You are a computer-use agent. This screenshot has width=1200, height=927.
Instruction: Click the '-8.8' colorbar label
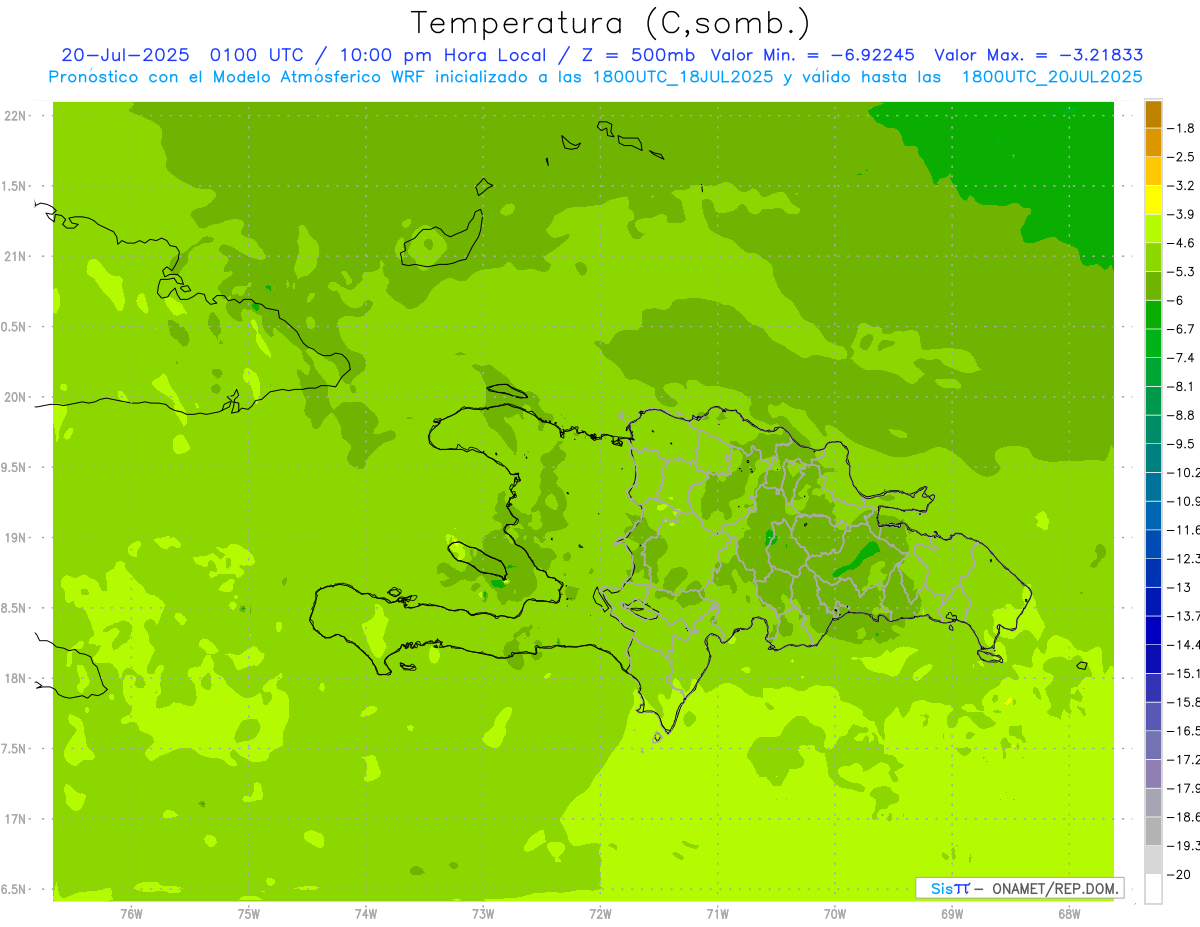point(1181,414)
